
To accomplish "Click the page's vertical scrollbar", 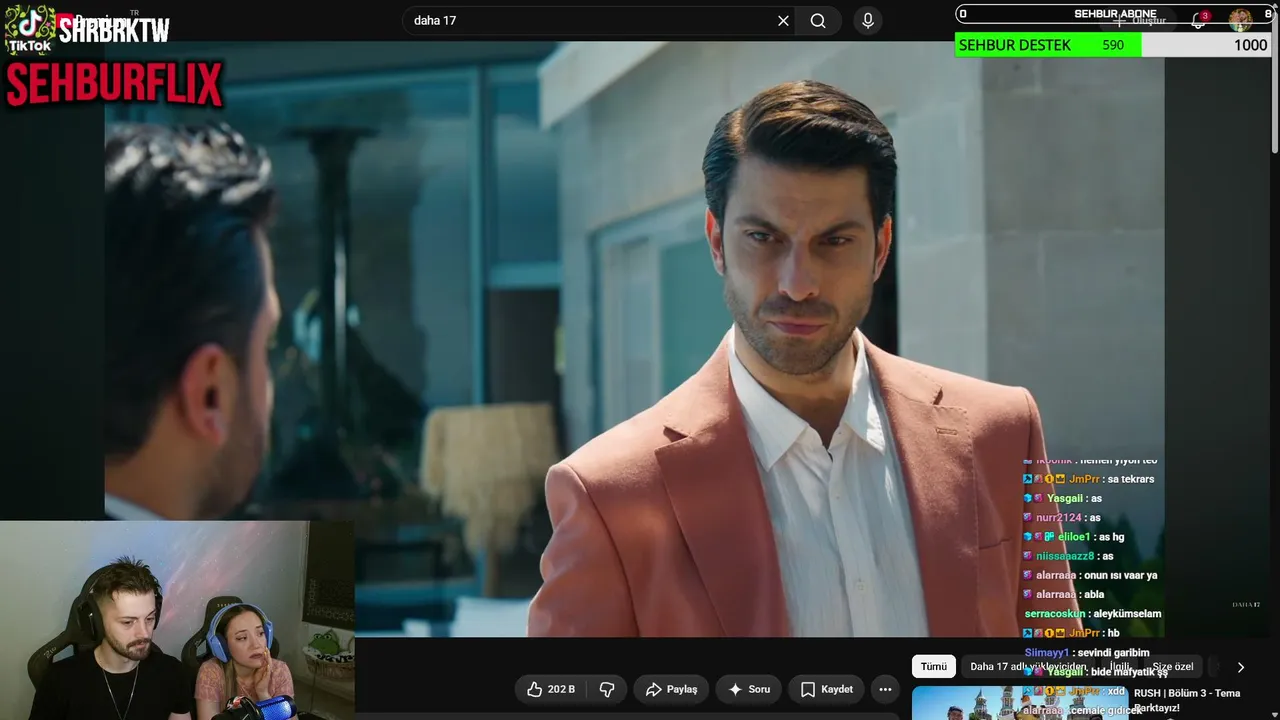I will pos(1274,80).
